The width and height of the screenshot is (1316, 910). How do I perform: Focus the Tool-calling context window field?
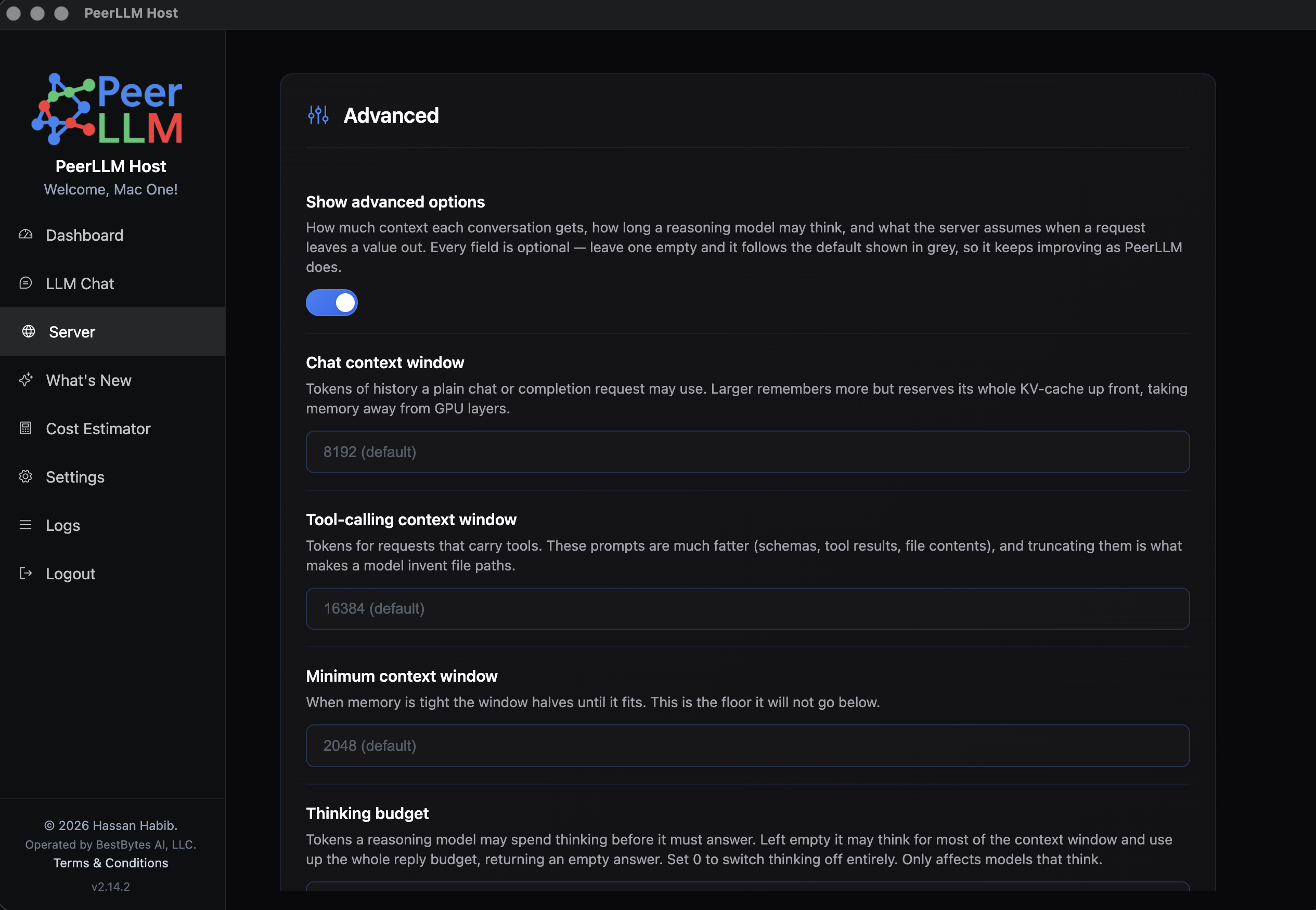tap(747, 608)
